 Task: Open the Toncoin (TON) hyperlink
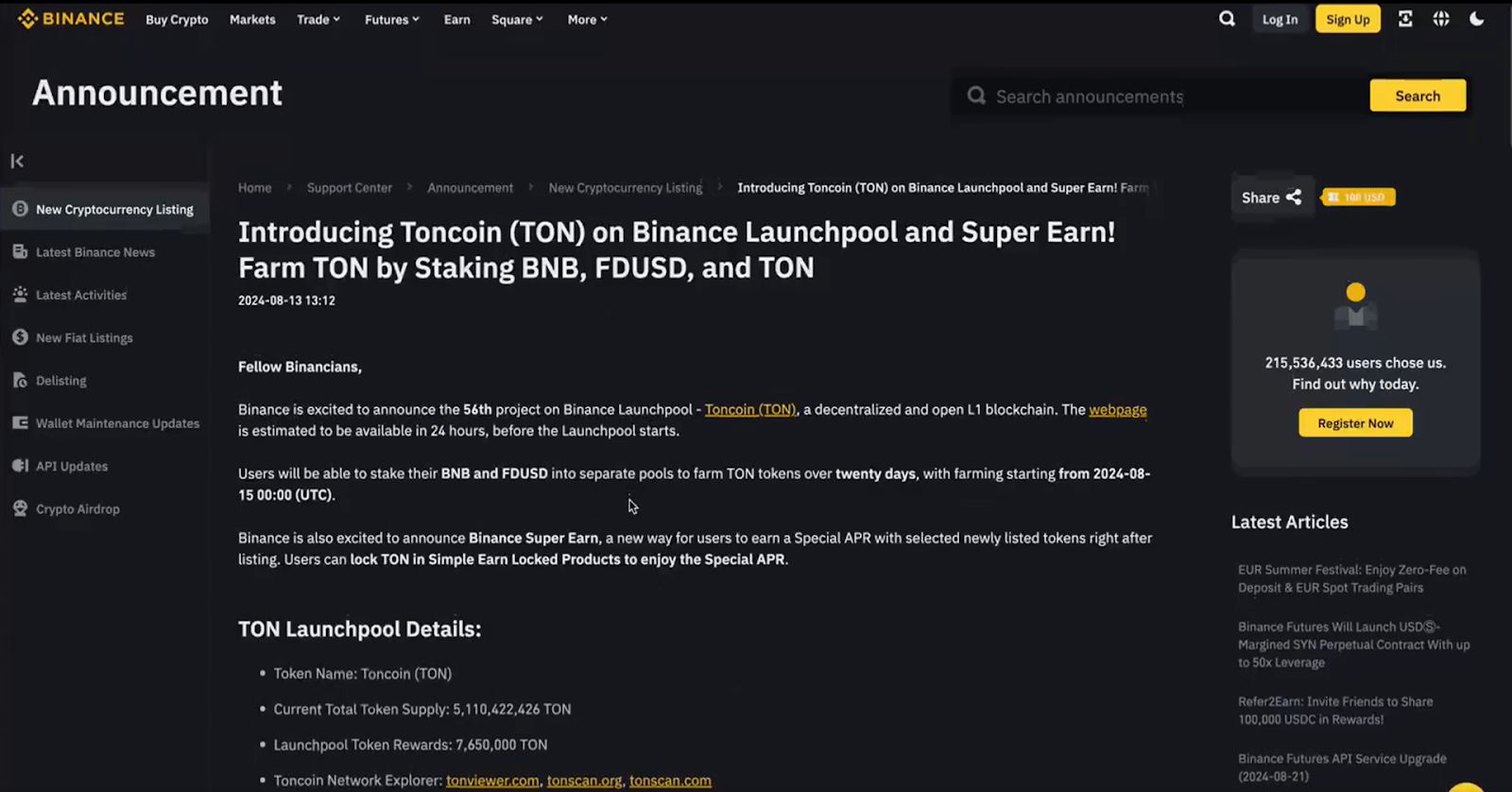pos(750,409)
